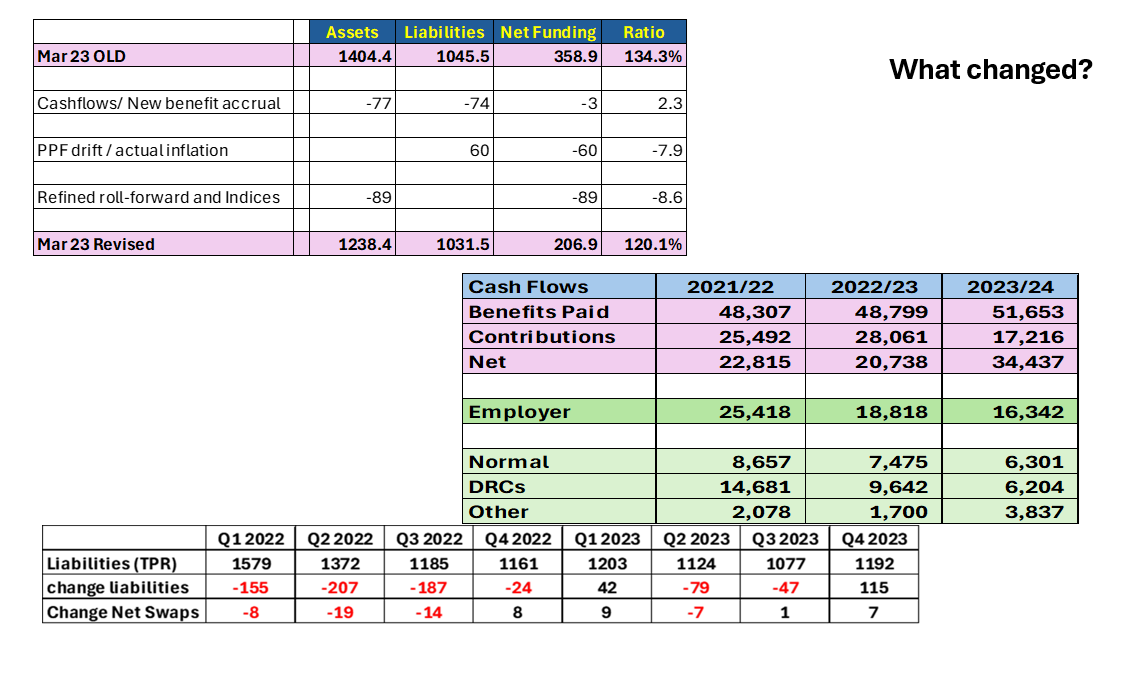Click the "What changed?" title text
1146x684 pixels.
pyautogui.click(x=990, y=70)
